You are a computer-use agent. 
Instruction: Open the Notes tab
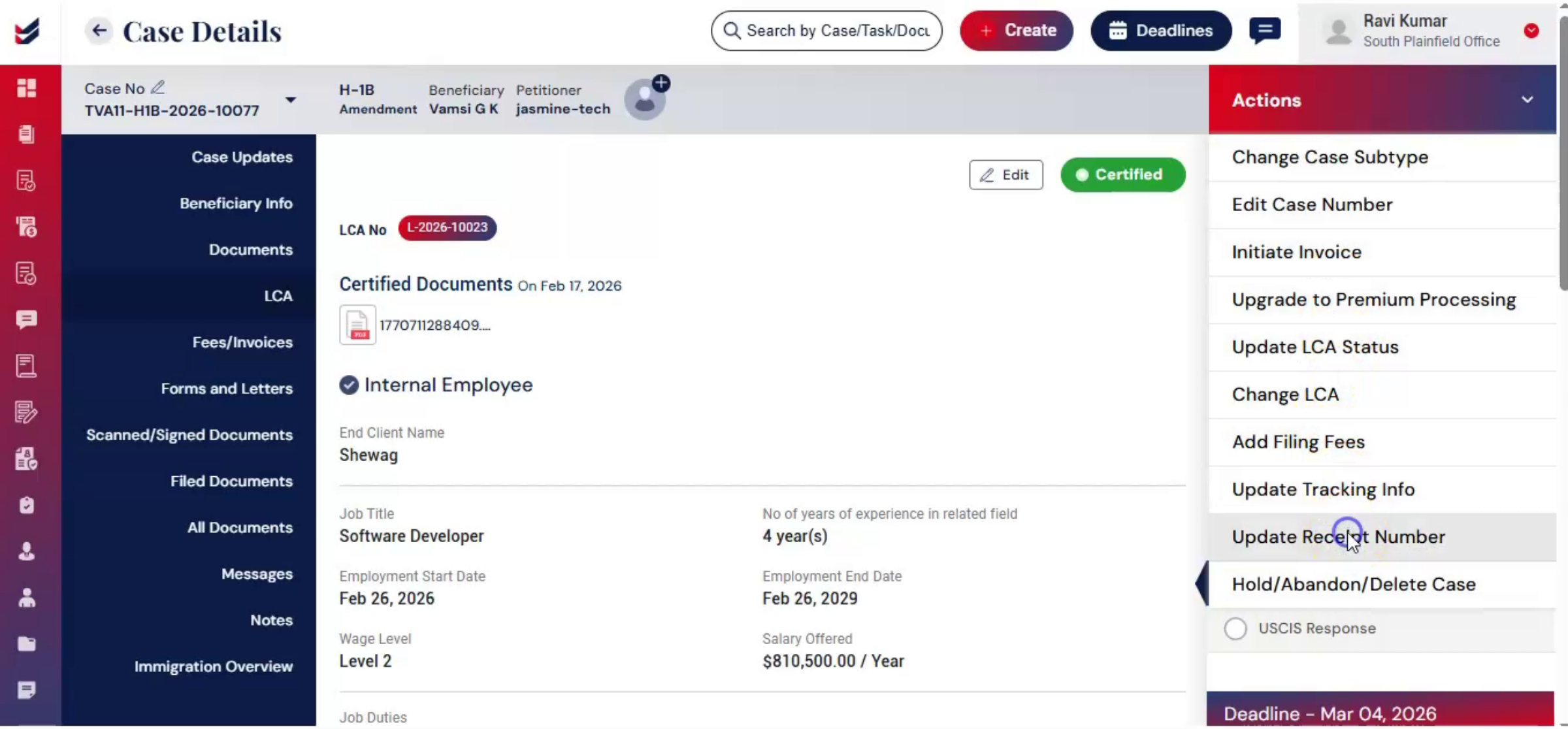[271, 621]
